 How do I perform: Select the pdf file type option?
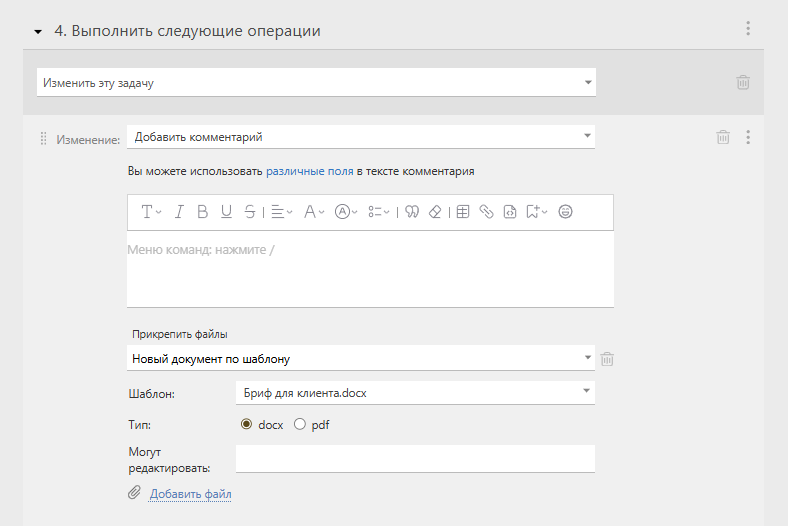pyautogui.click(x=300, y=425)
